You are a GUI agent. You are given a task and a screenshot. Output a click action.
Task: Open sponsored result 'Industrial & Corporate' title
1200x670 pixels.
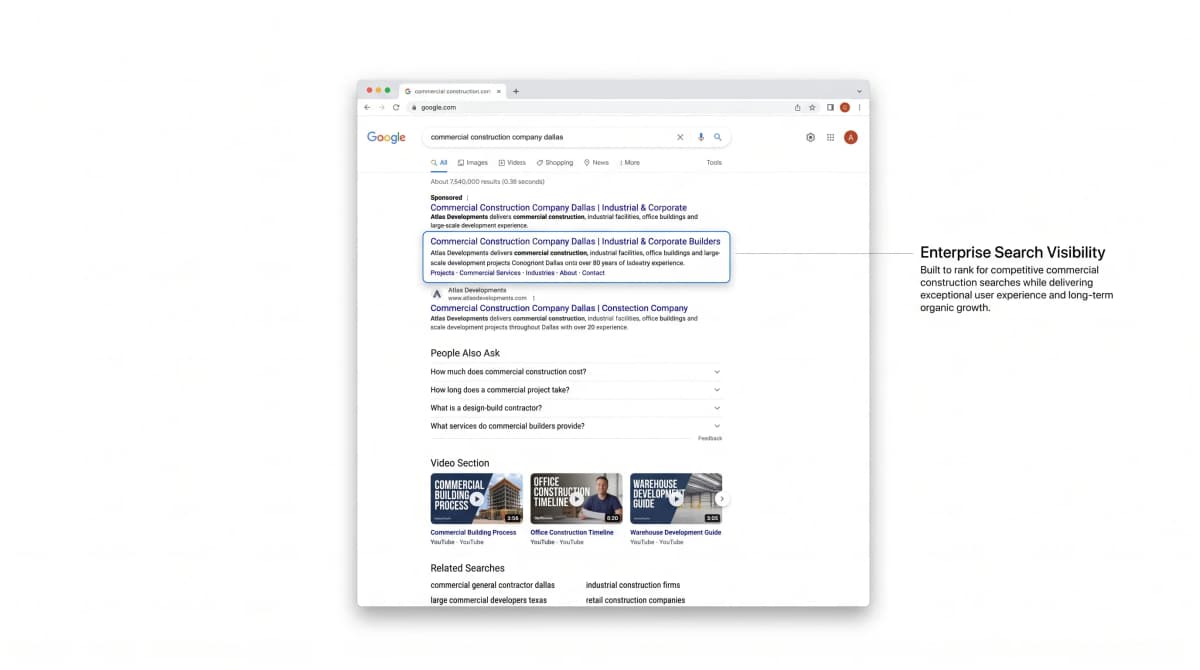[x=559, y=208]
